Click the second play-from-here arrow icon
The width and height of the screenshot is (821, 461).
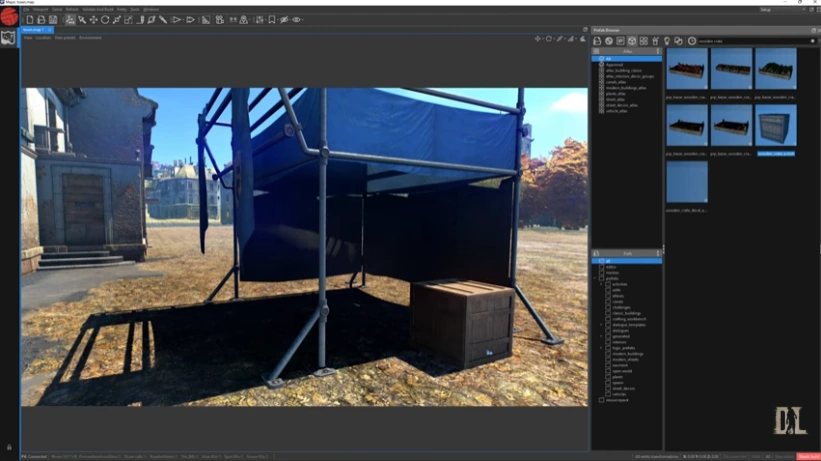(191, 20)
